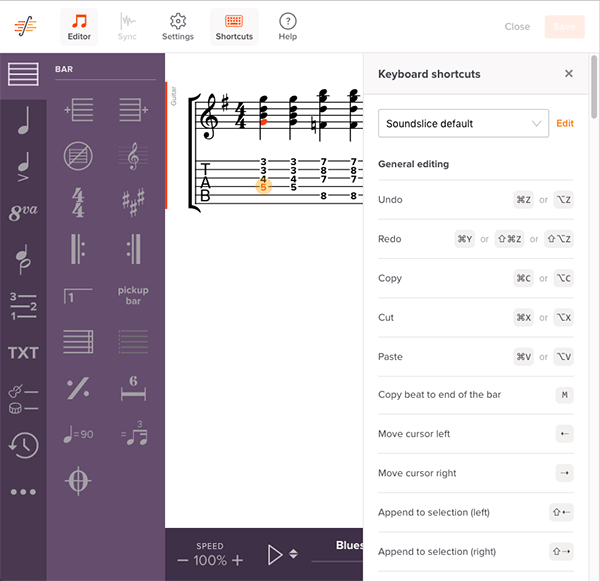The height and width of the screenshot is (581, 600).
Task: Click Append to selection (left)
Action: (x=476, y=512)
